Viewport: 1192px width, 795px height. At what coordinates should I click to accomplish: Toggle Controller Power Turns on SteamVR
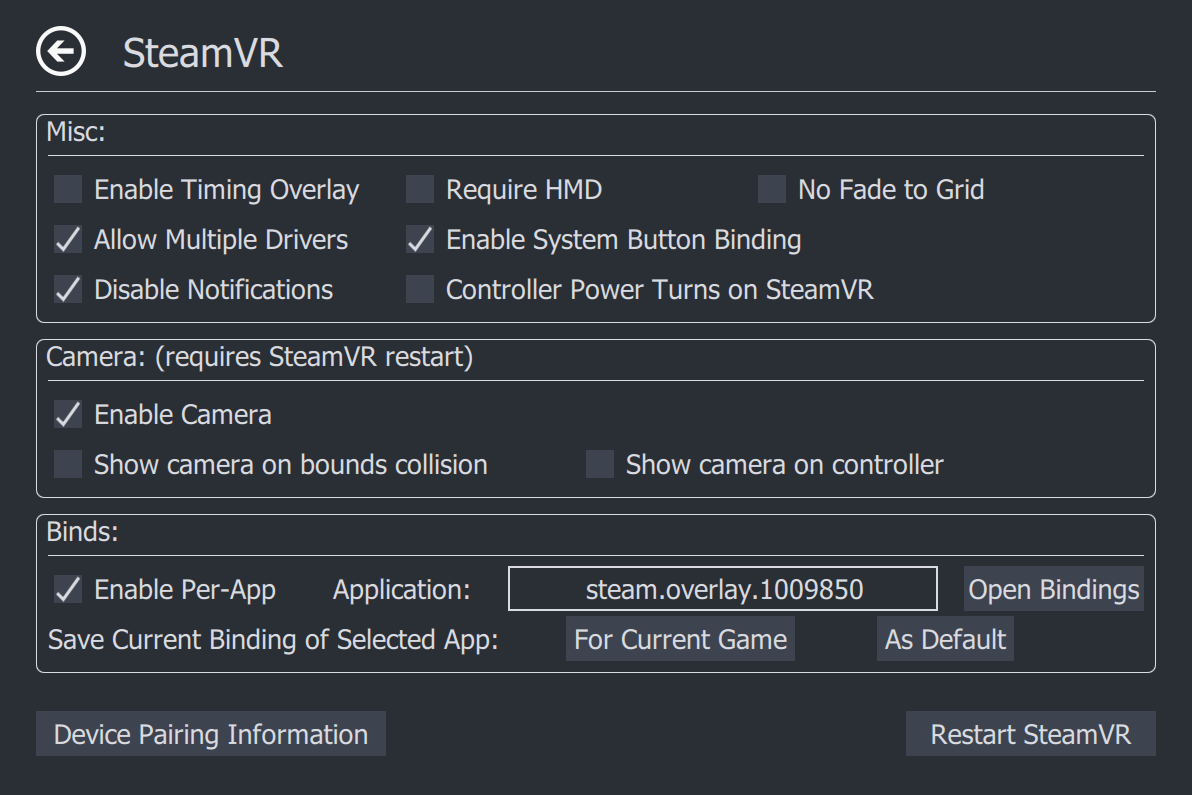[x=420, y=290]
